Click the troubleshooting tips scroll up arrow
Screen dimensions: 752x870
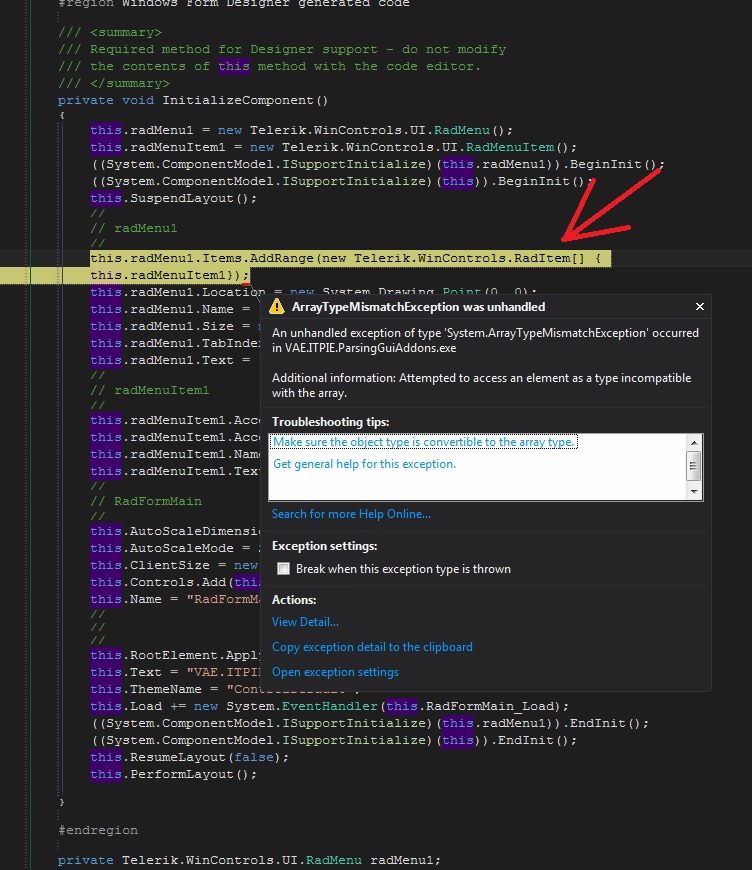[694, 442]
